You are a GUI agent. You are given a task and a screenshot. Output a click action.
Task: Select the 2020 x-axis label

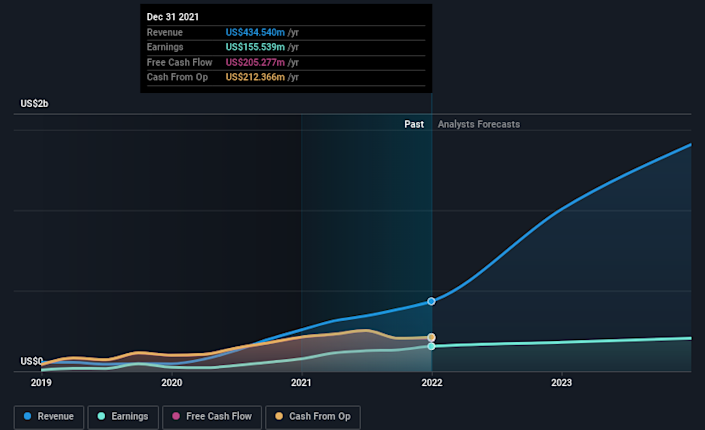171,382
